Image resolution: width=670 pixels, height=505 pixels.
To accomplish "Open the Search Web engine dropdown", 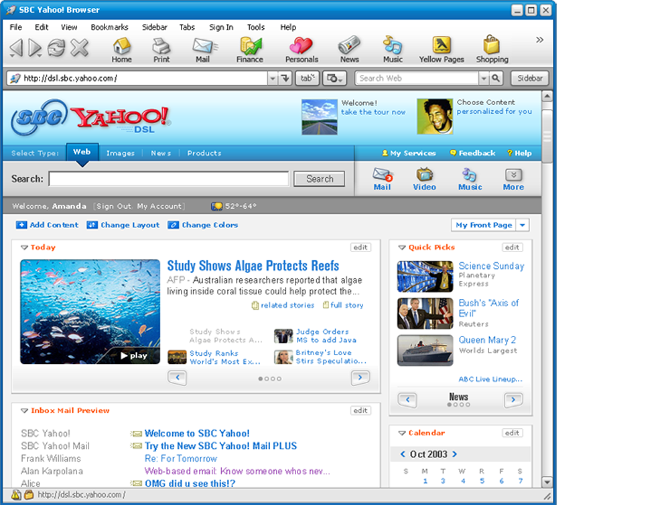I will [x=483, y=78].
